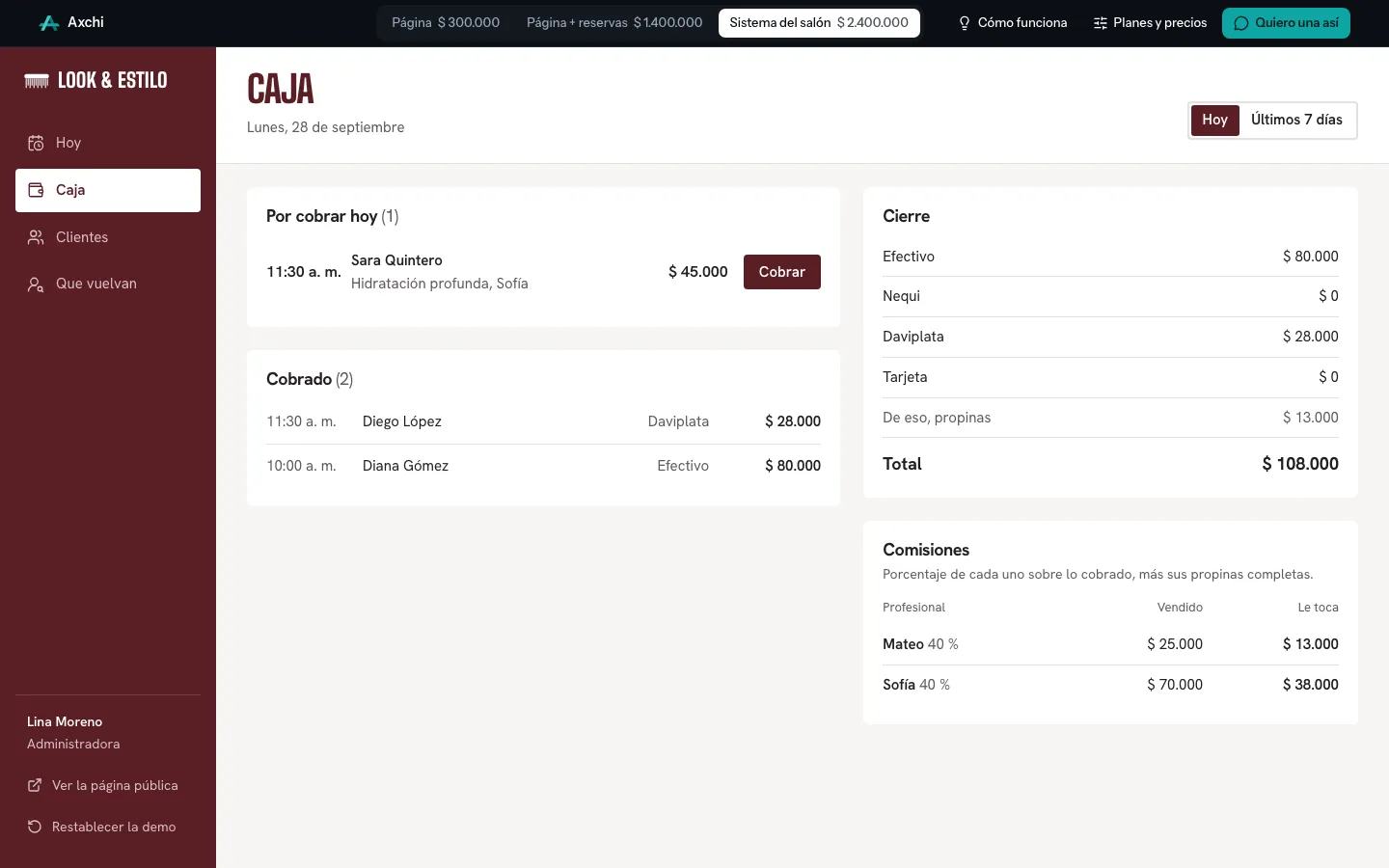Open Ver la página pública
The width and height of the screenshot is (1389, 868).
click(x=103, y=785)
